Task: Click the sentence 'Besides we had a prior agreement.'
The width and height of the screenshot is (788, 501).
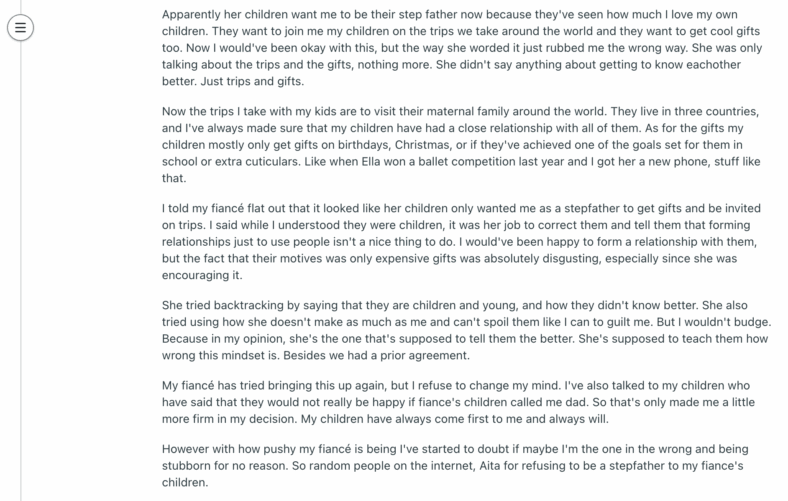Action: click(376, 356)
